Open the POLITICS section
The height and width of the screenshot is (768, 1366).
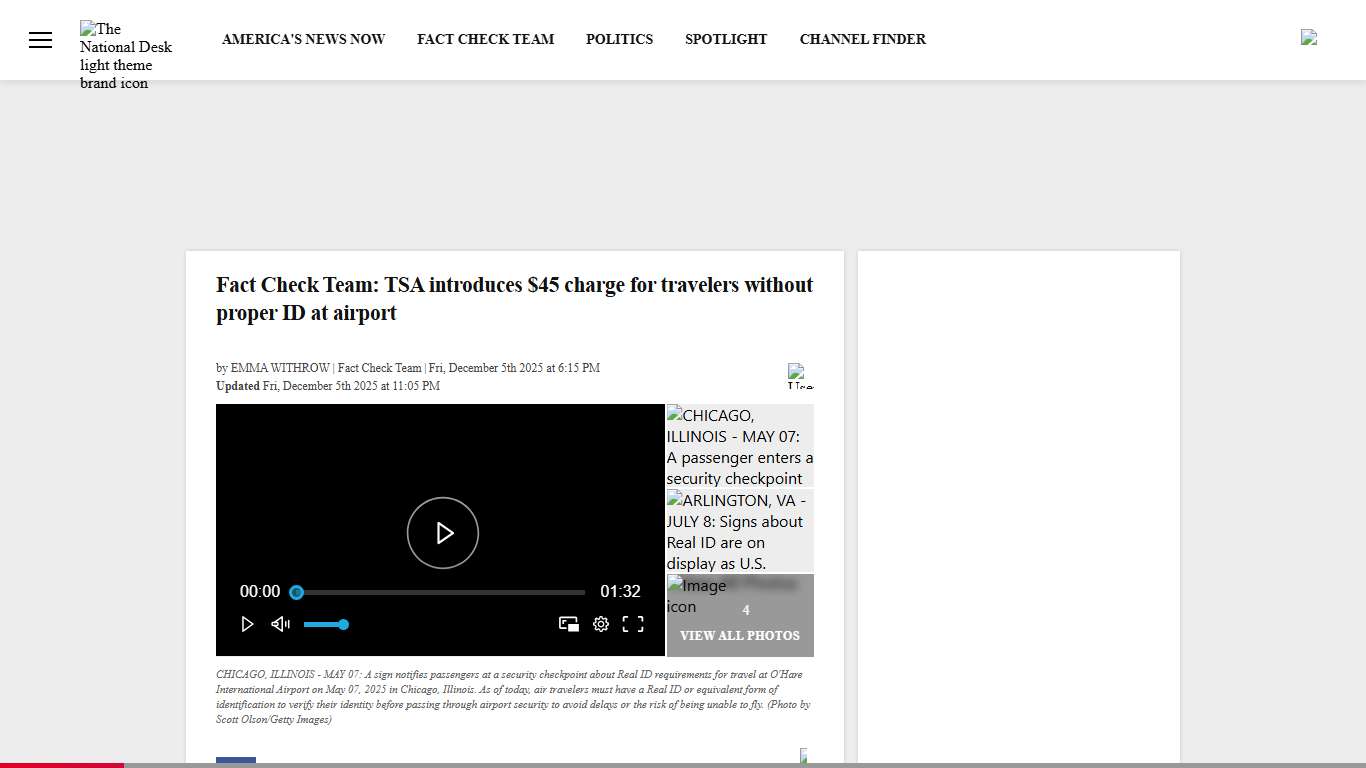click(619, 39)
